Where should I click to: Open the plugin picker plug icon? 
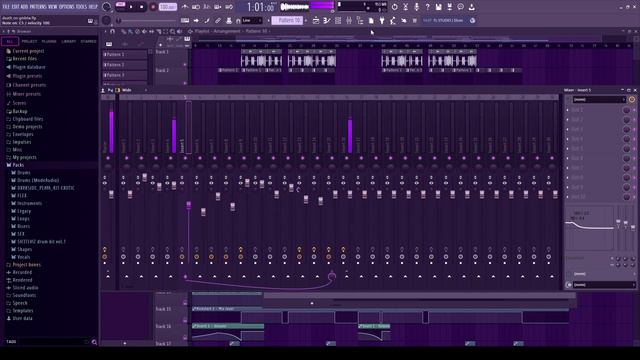pyautogui.click(x=382, y=20)
